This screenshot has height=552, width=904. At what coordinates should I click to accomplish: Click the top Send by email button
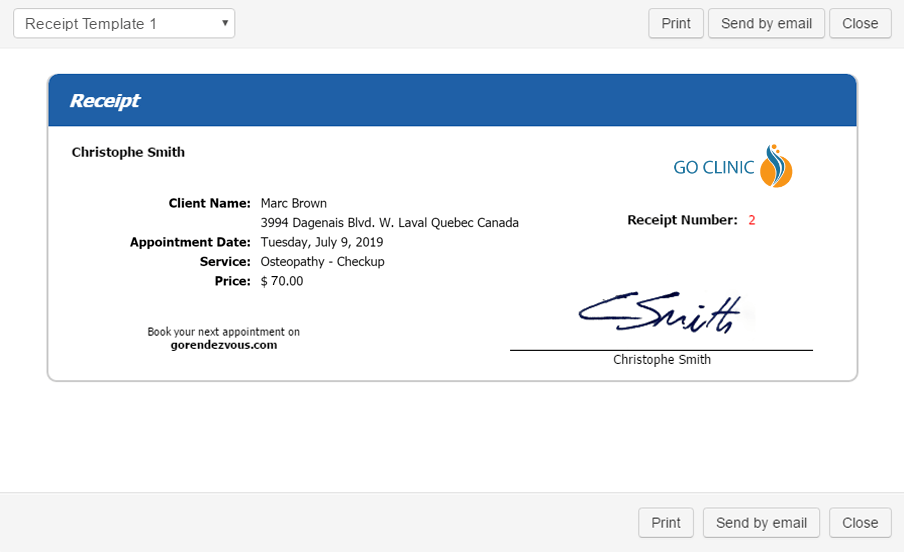coord(766,24)
